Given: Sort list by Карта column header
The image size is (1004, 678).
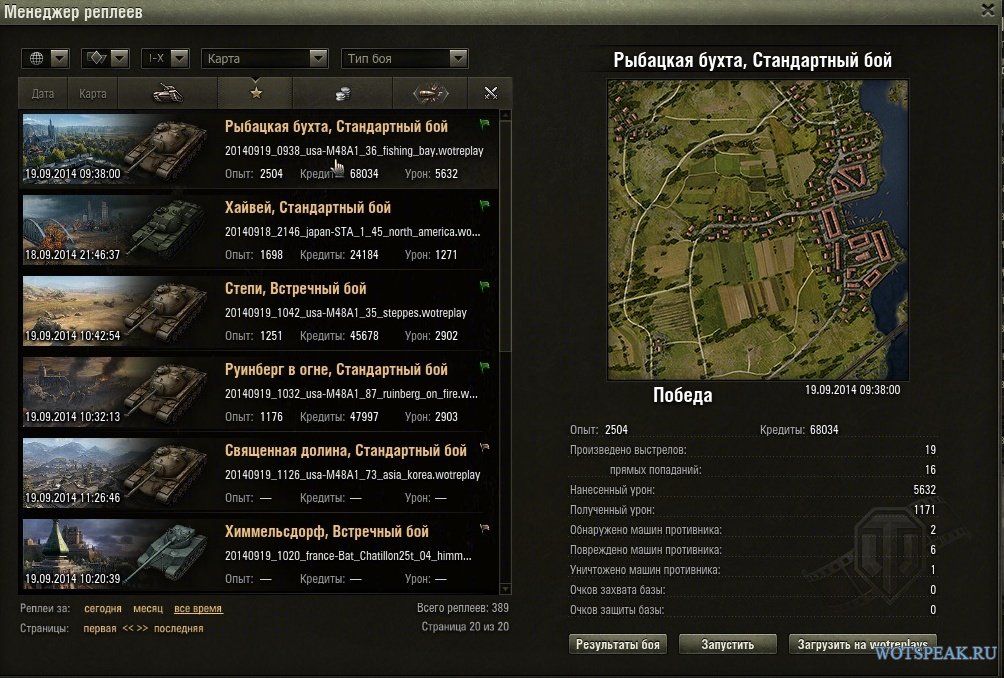Looking at the screenshot, I should coord(93,94).
